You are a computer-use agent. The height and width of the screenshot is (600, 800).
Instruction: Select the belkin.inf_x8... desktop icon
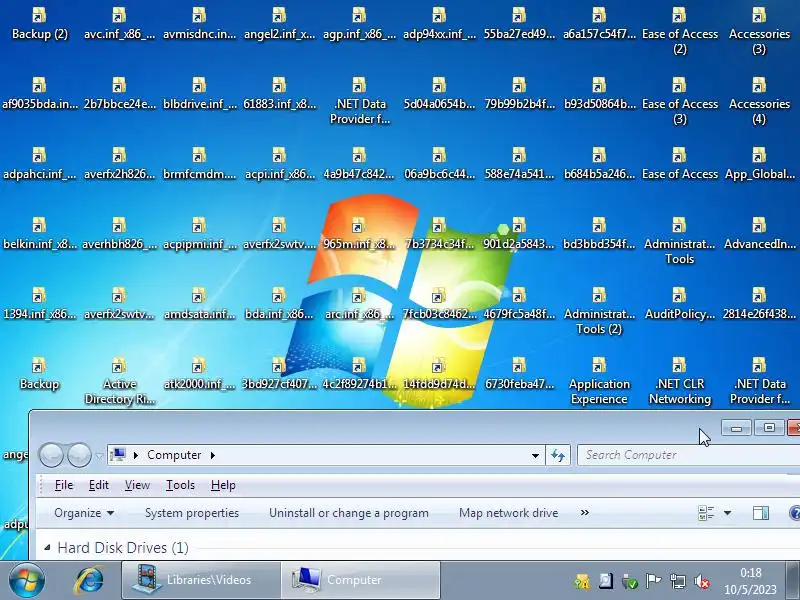coord(39,234)
